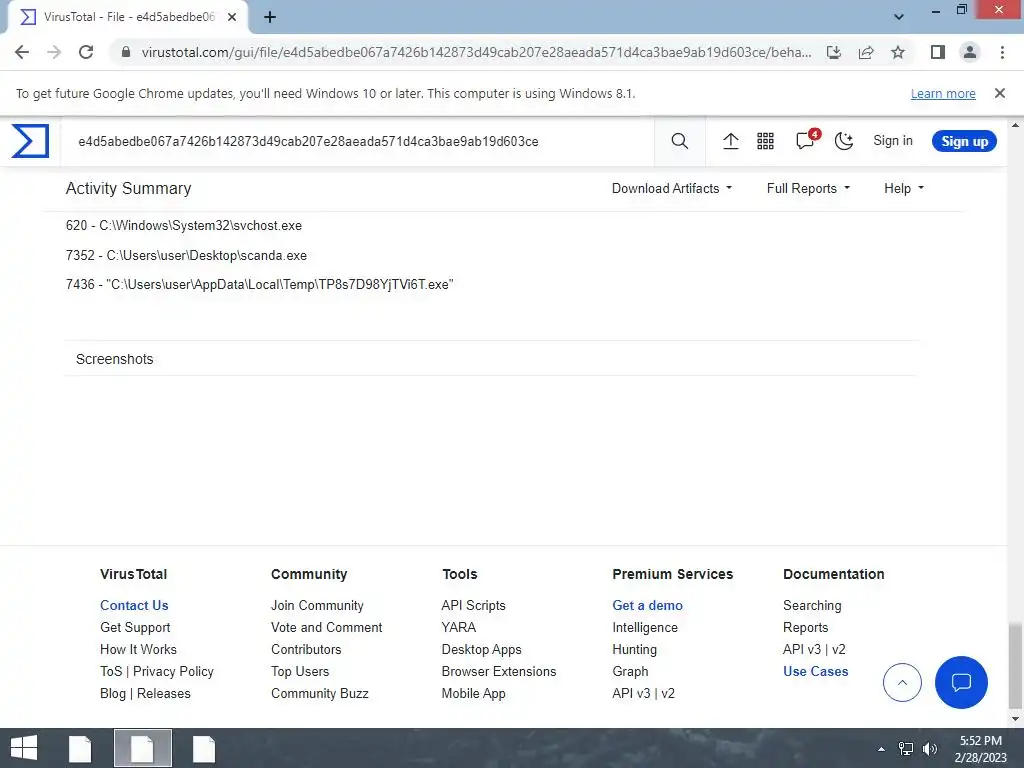Open How It Works link

click(x=138, y=649)
